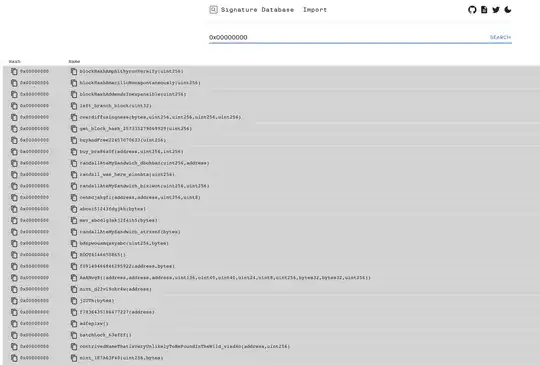Viewport: 540px width, 365px height.
Task: Copy name icon for randallAteMySandwich (bytes)
Action: pos(74,232)
